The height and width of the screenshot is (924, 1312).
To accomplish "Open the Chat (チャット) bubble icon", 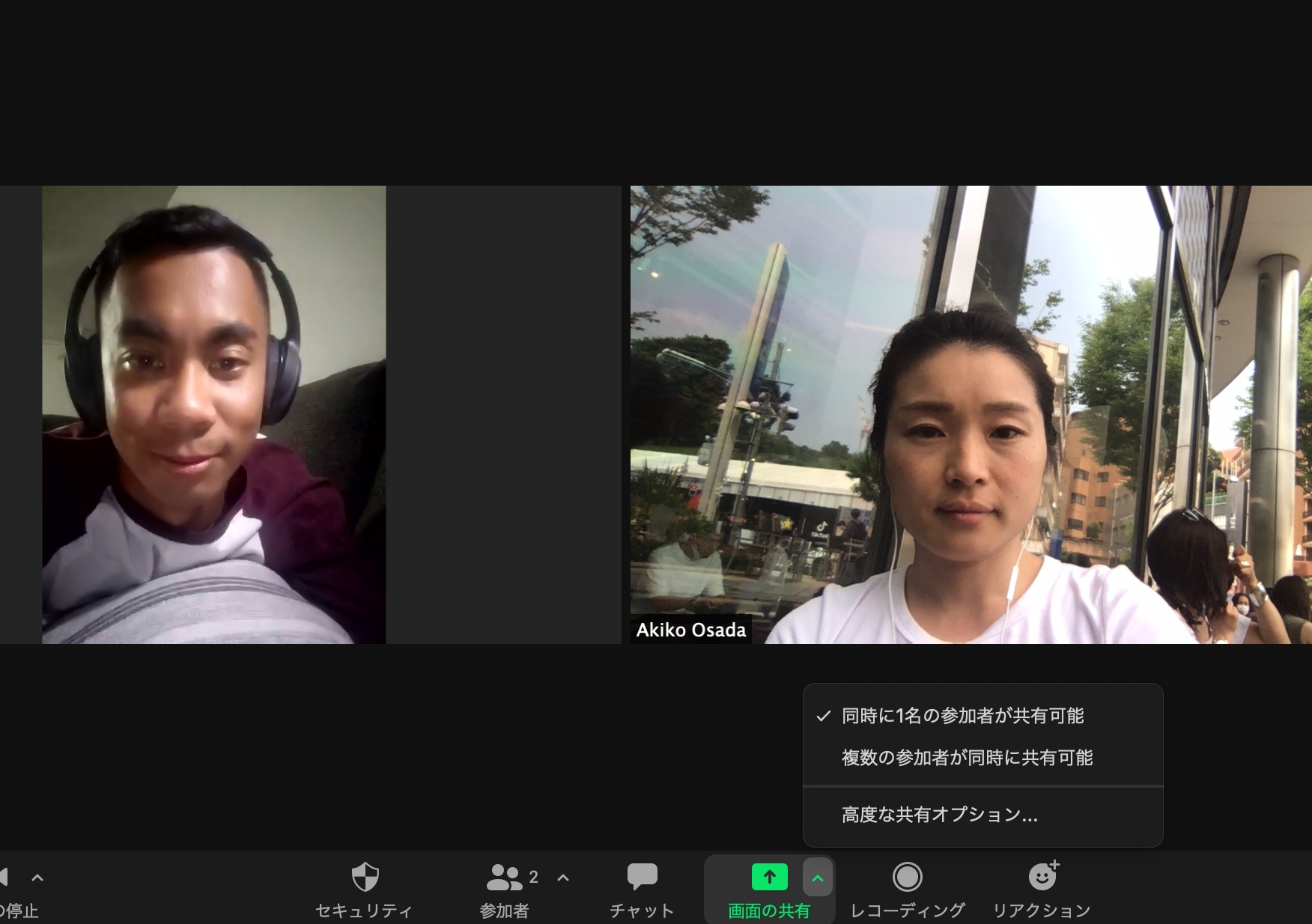I will [x=642, y=877].
